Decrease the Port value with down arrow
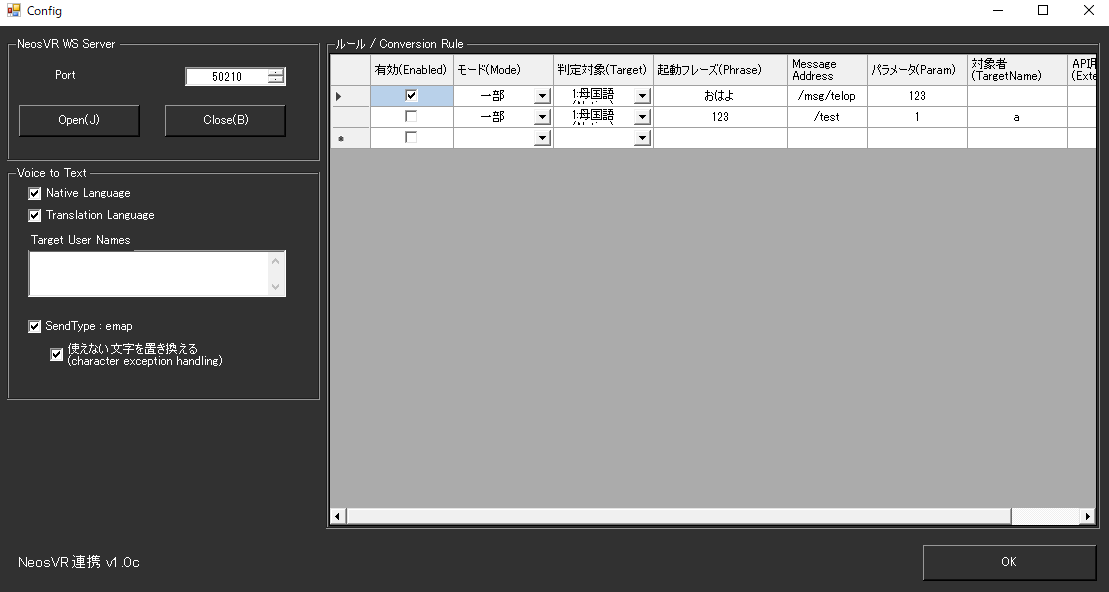This screenshot has width=1109, height=592. 276,80
